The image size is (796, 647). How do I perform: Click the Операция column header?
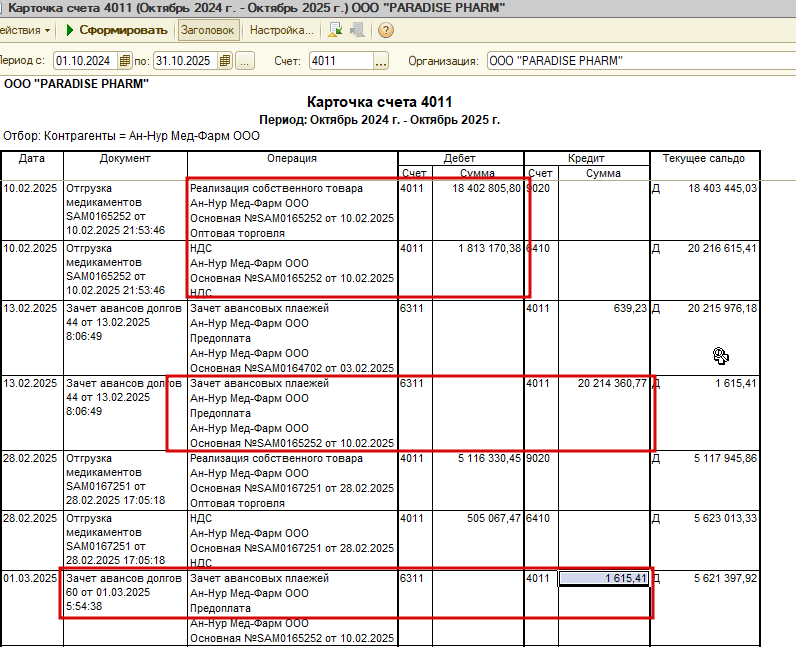(292, 158)
